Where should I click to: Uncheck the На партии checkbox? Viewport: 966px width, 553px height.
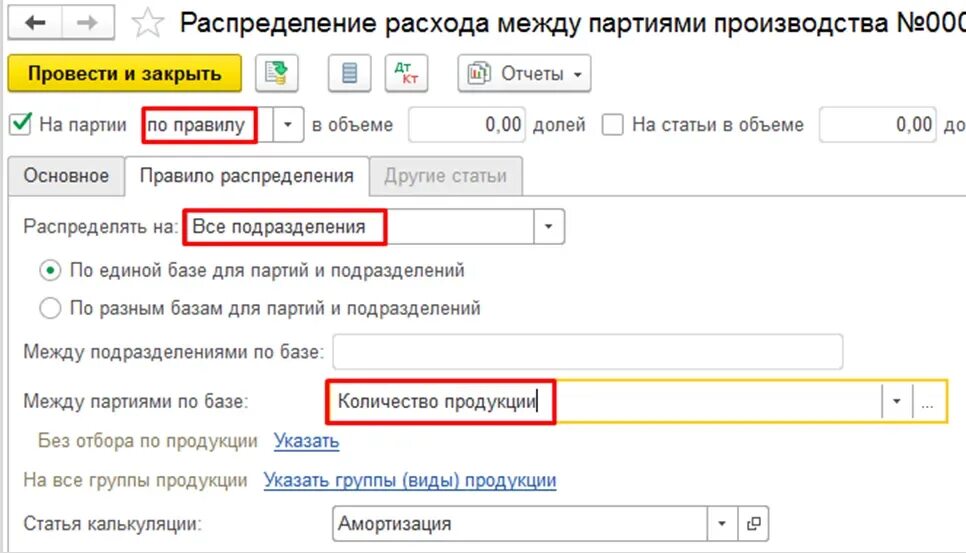pos(20,124)
